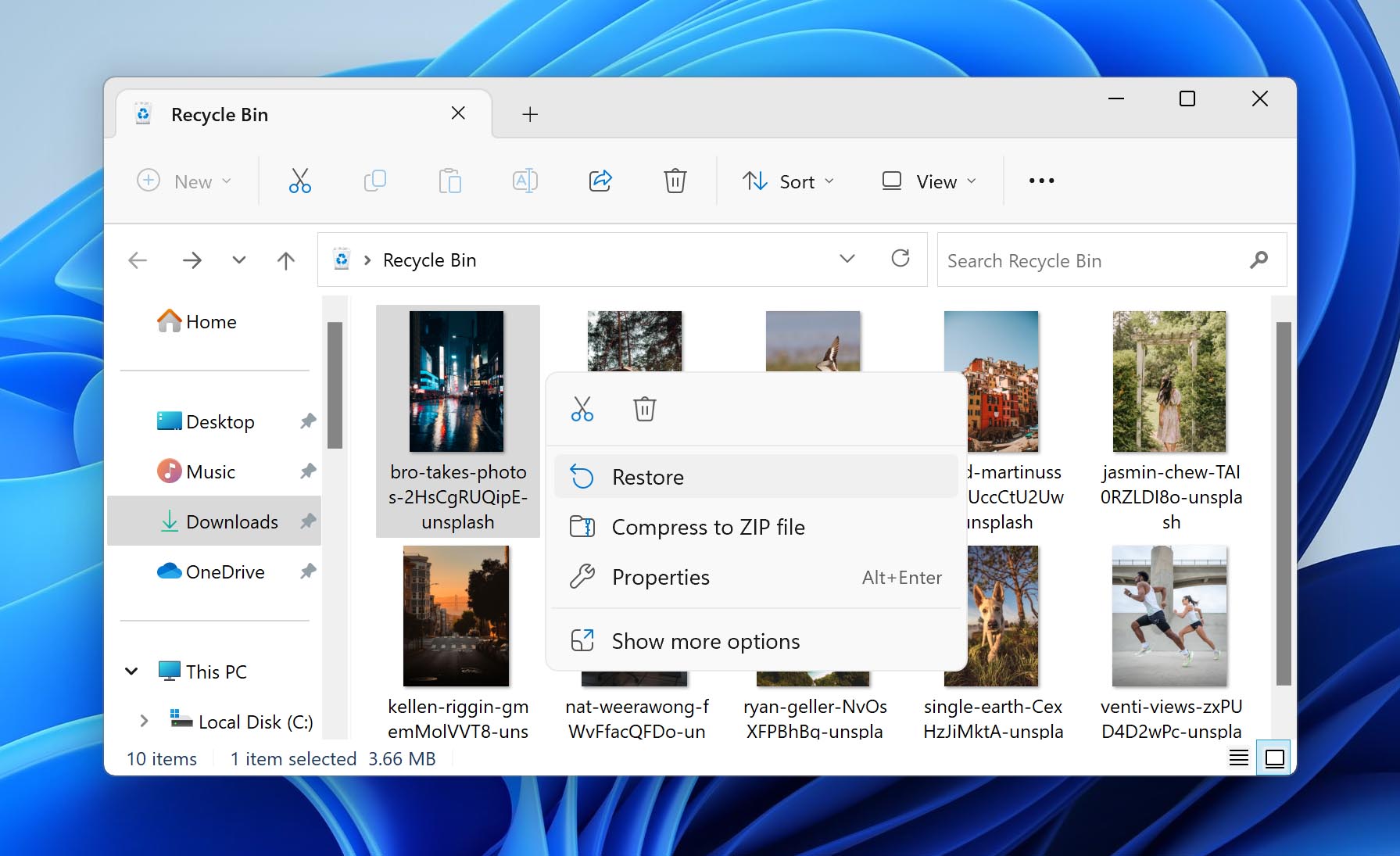Open the See more ellipsis menu
This screenshot has width=1400, height=856.
pos(1041,181)
